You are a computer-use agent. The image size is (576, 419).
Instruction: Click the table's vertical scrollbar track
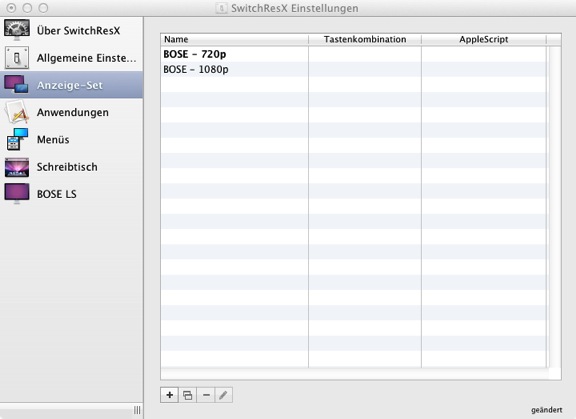[555, 206]
